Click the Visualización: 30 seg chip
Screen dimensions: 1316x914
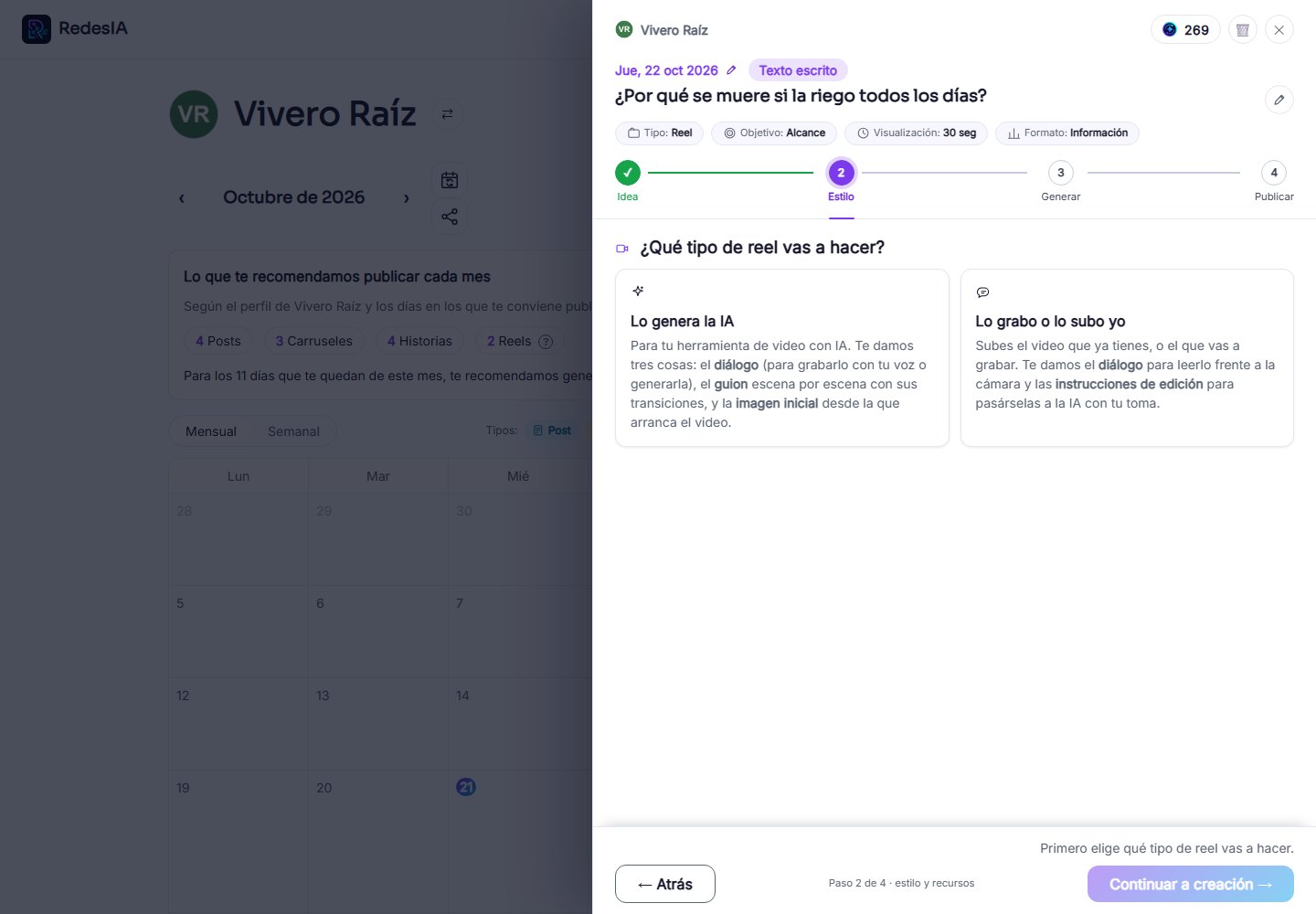(916, 133)
